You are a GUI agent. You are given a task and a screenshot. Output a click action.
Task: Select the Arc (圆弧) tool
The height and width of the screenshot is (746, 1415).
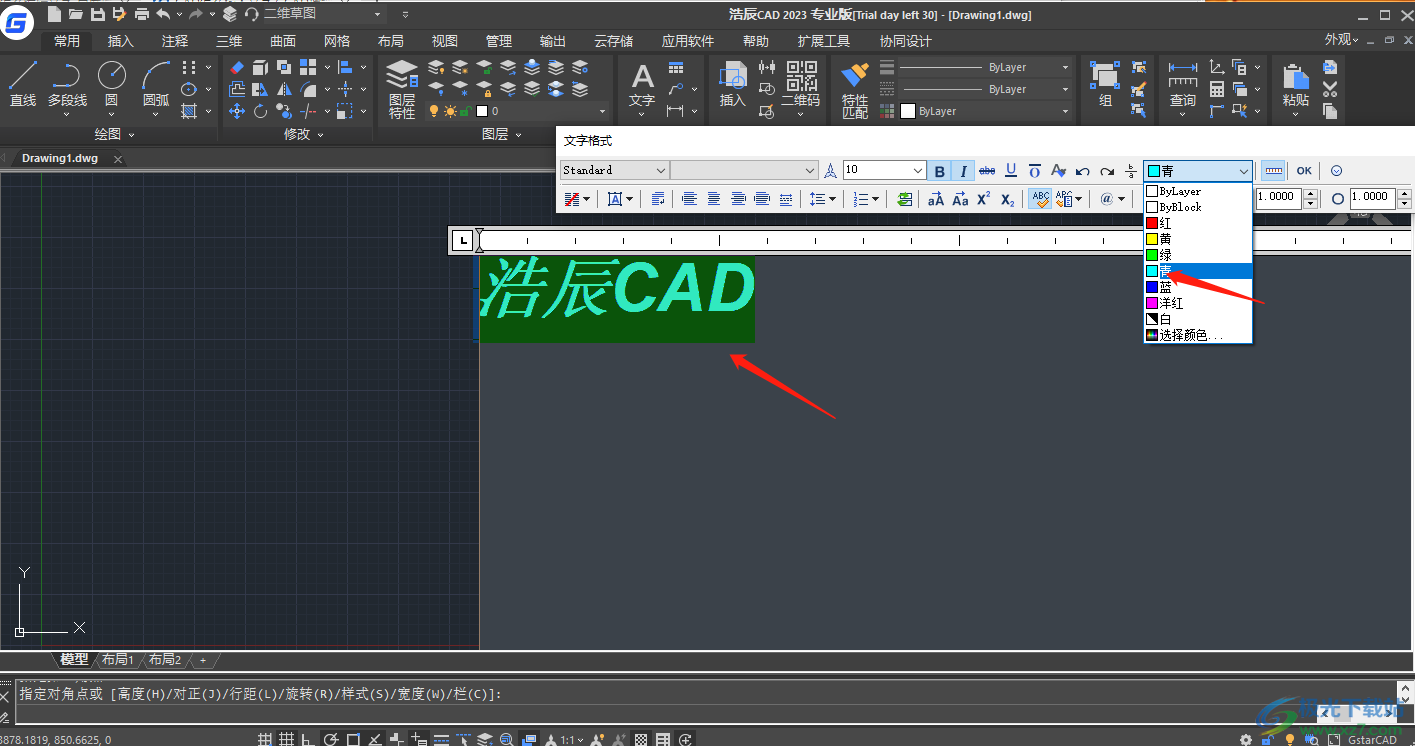pyautogui.click(x=156, y=84)
